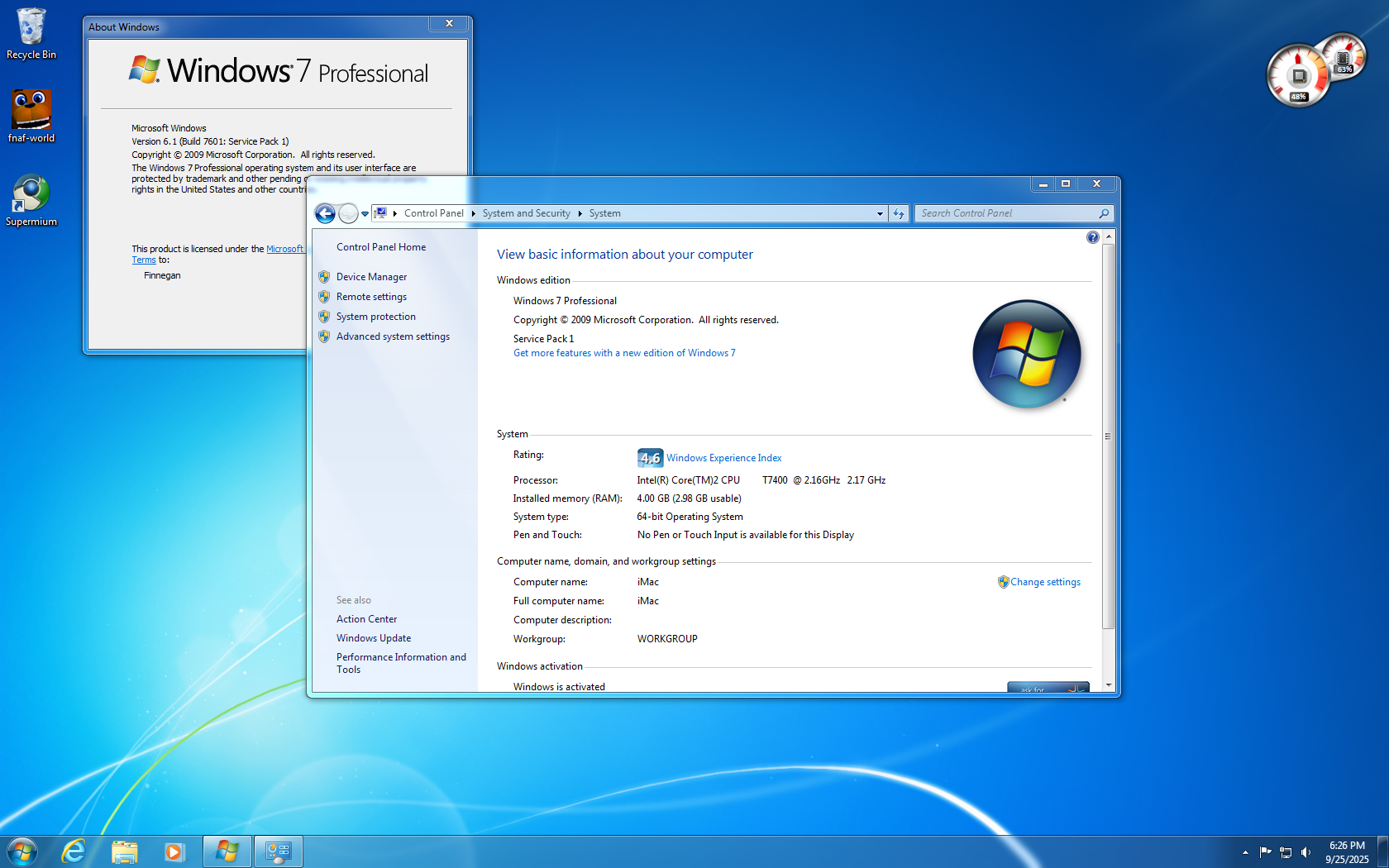This screenshot has height=868, width=1389.
Task: Expand the recent pages dropdown arrow
Action: pyautogui.click(x=365, y=214)
